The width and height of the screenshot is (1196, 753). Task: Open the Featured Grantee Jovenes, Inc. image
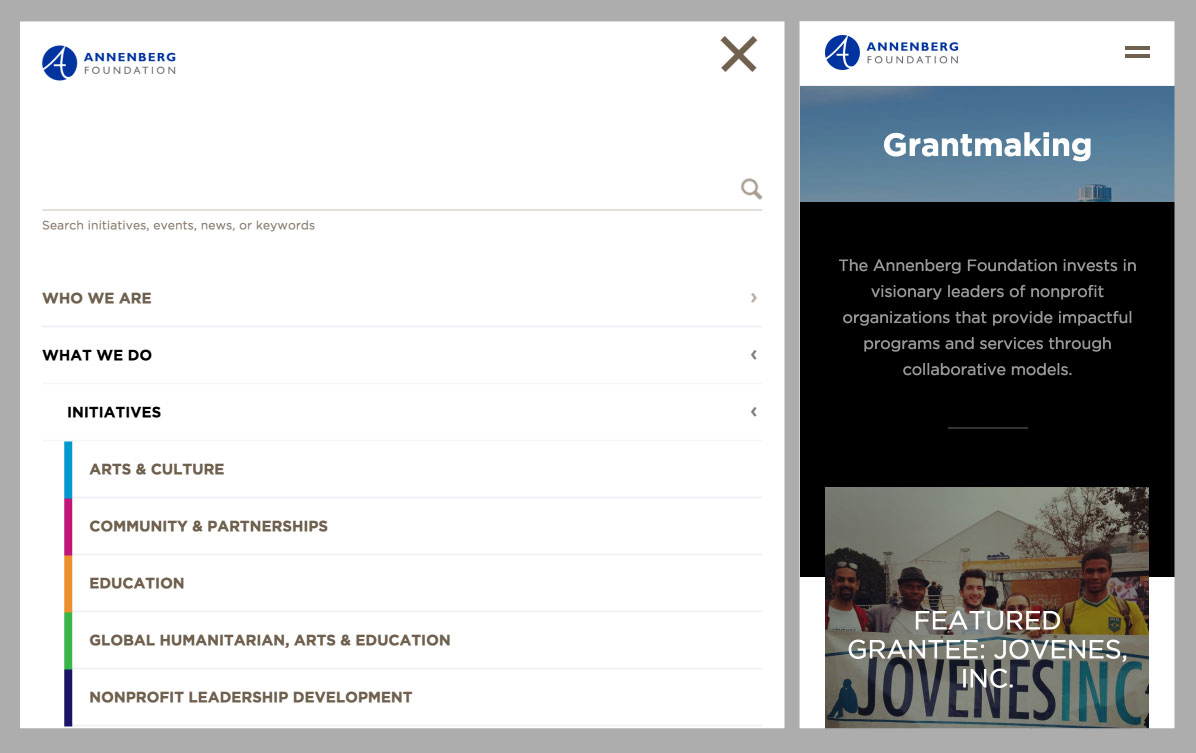[x=986, y=607]
